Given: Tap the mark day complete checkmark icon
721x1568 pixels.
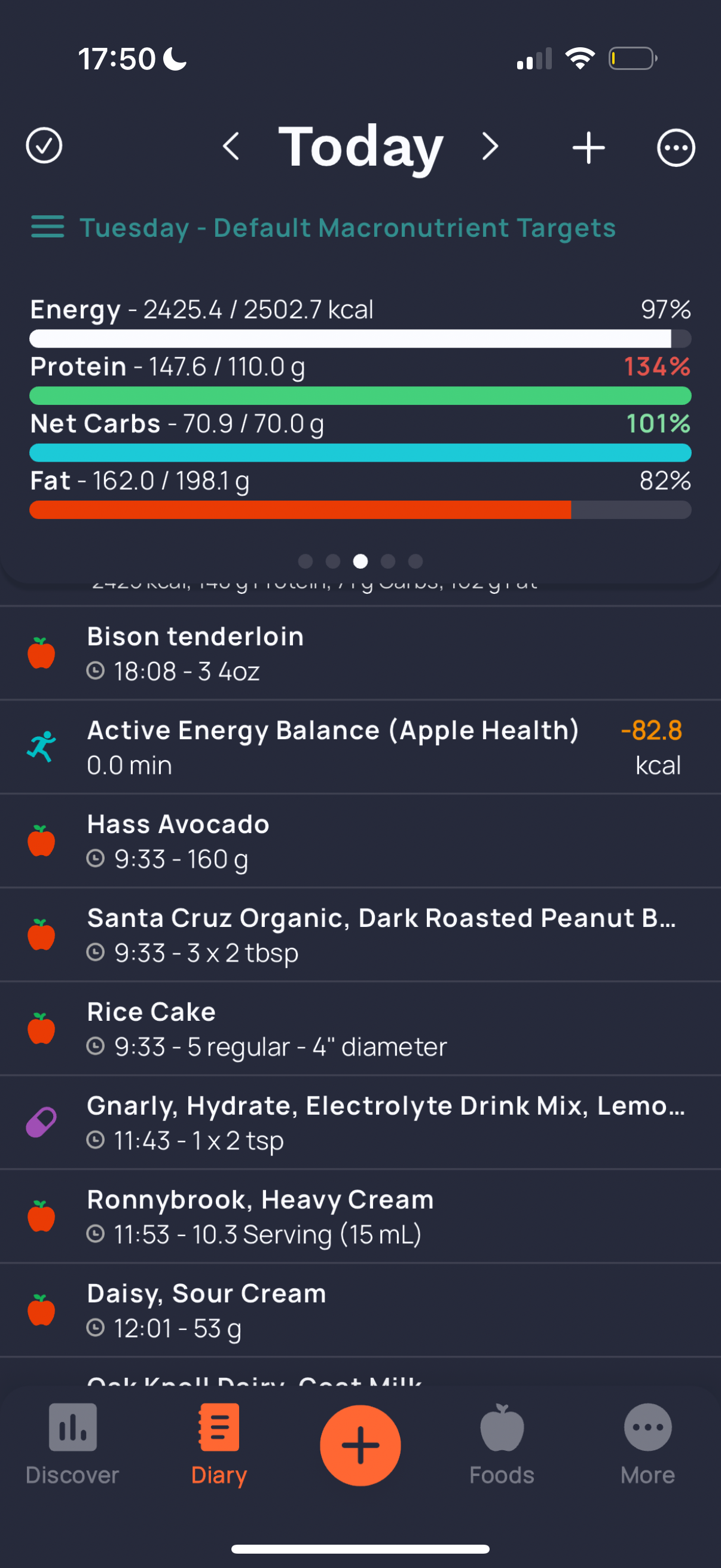Looking at the screenshot, I should [44, 146].
